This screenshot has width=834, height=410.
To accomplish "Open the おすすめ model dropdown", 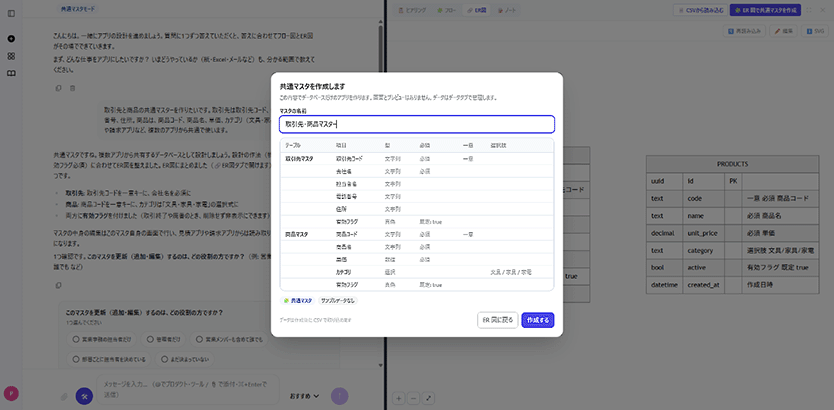I will point(305,396).
